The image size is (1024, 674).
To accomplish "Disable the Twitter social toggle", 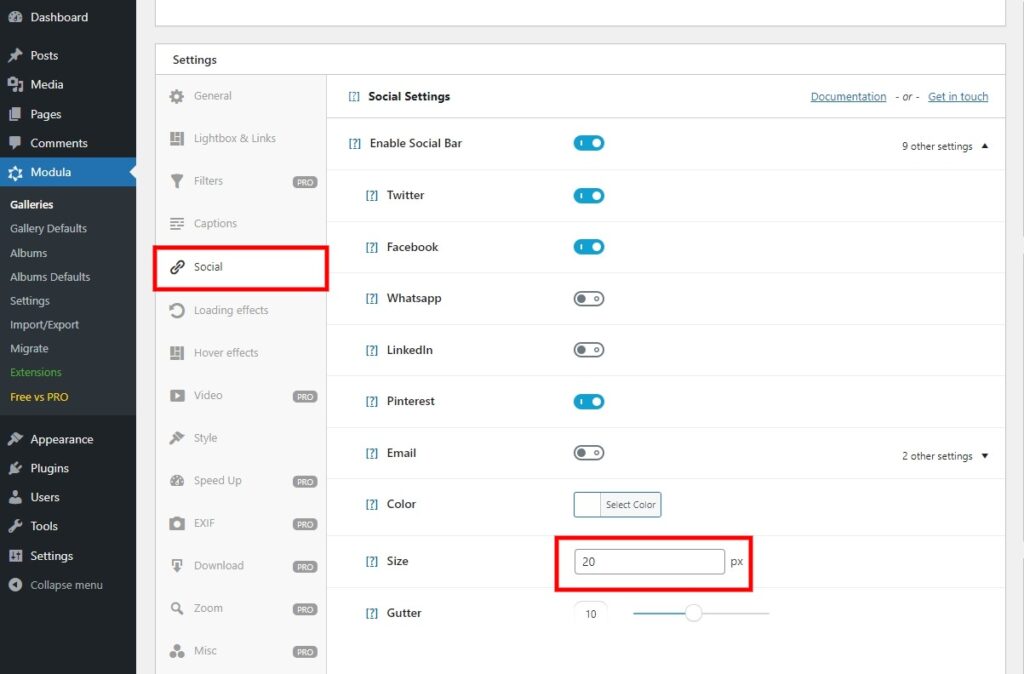I will pyautogui.click(x=589, y=195).
